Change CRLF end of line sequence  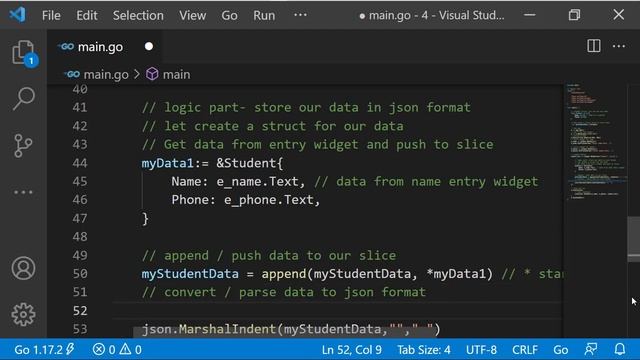coord(524,349)
